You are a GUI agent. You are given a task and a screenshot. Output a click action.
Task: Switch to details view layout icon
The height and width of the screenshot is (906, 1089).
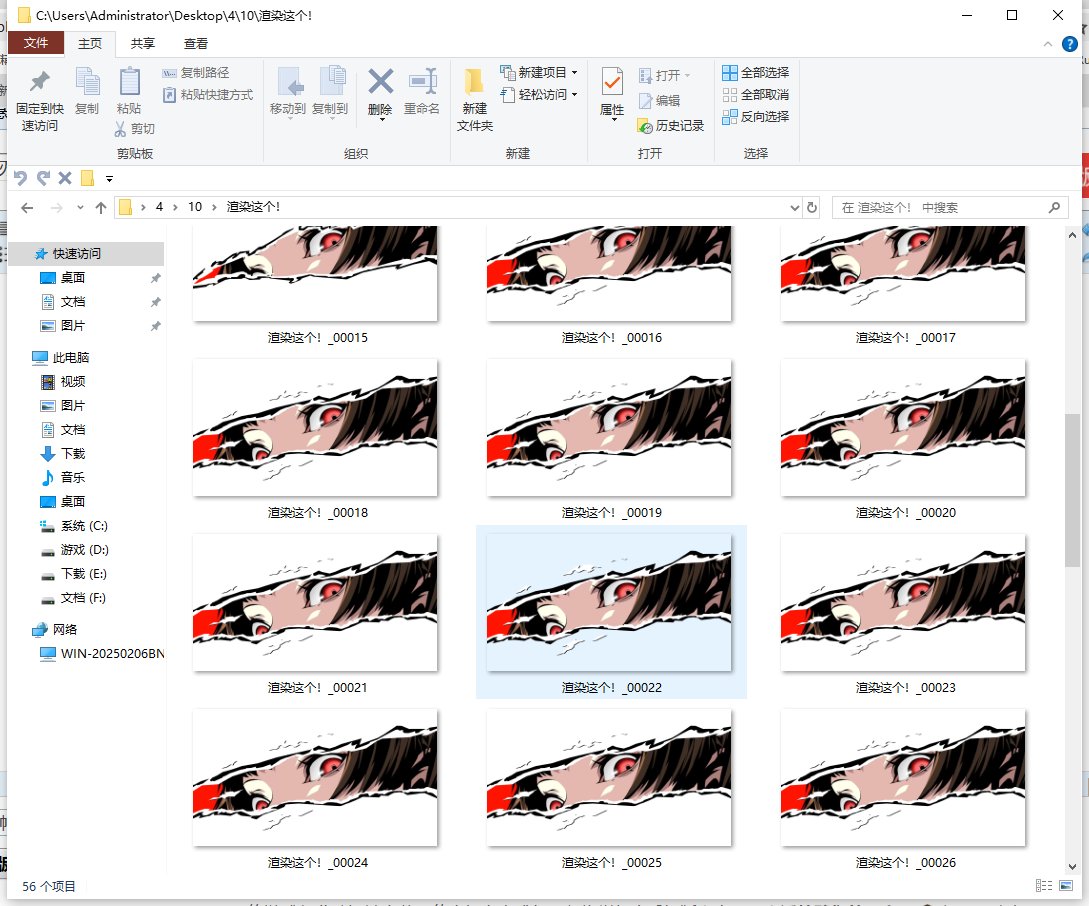(x=1044, y=885)
